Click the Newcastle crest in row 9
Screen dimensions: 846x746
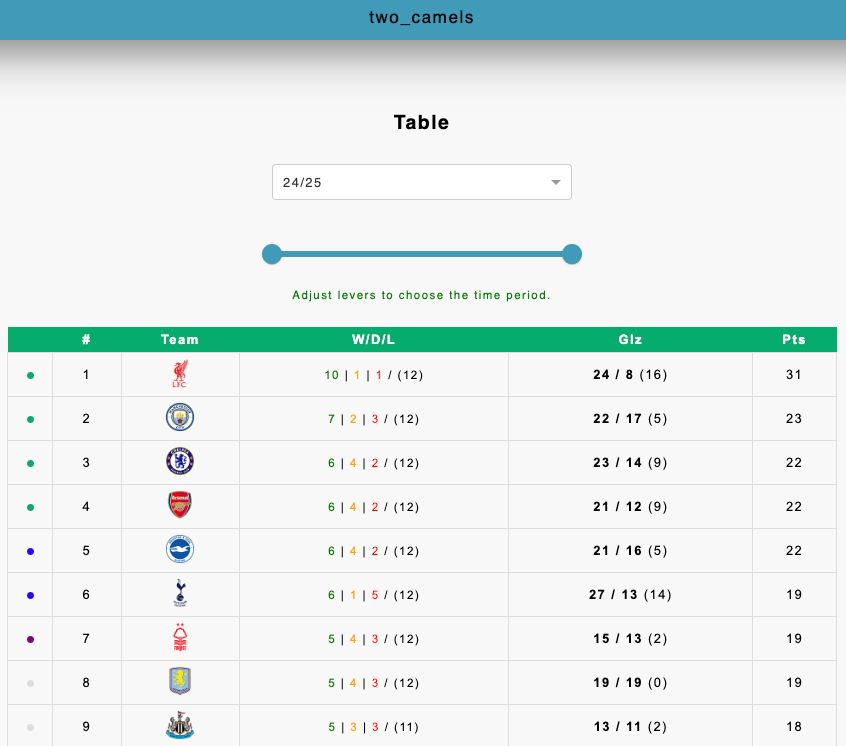pyautogui.click(x=180, y=725)
